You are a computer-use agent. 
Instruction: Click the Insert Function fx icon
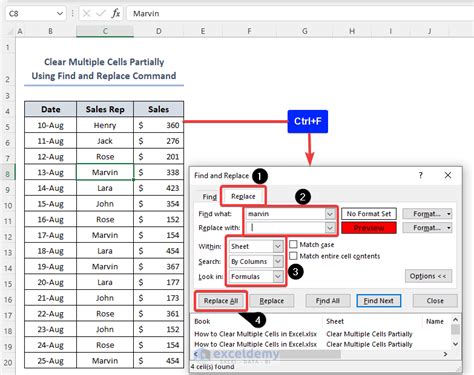(116, 13)
